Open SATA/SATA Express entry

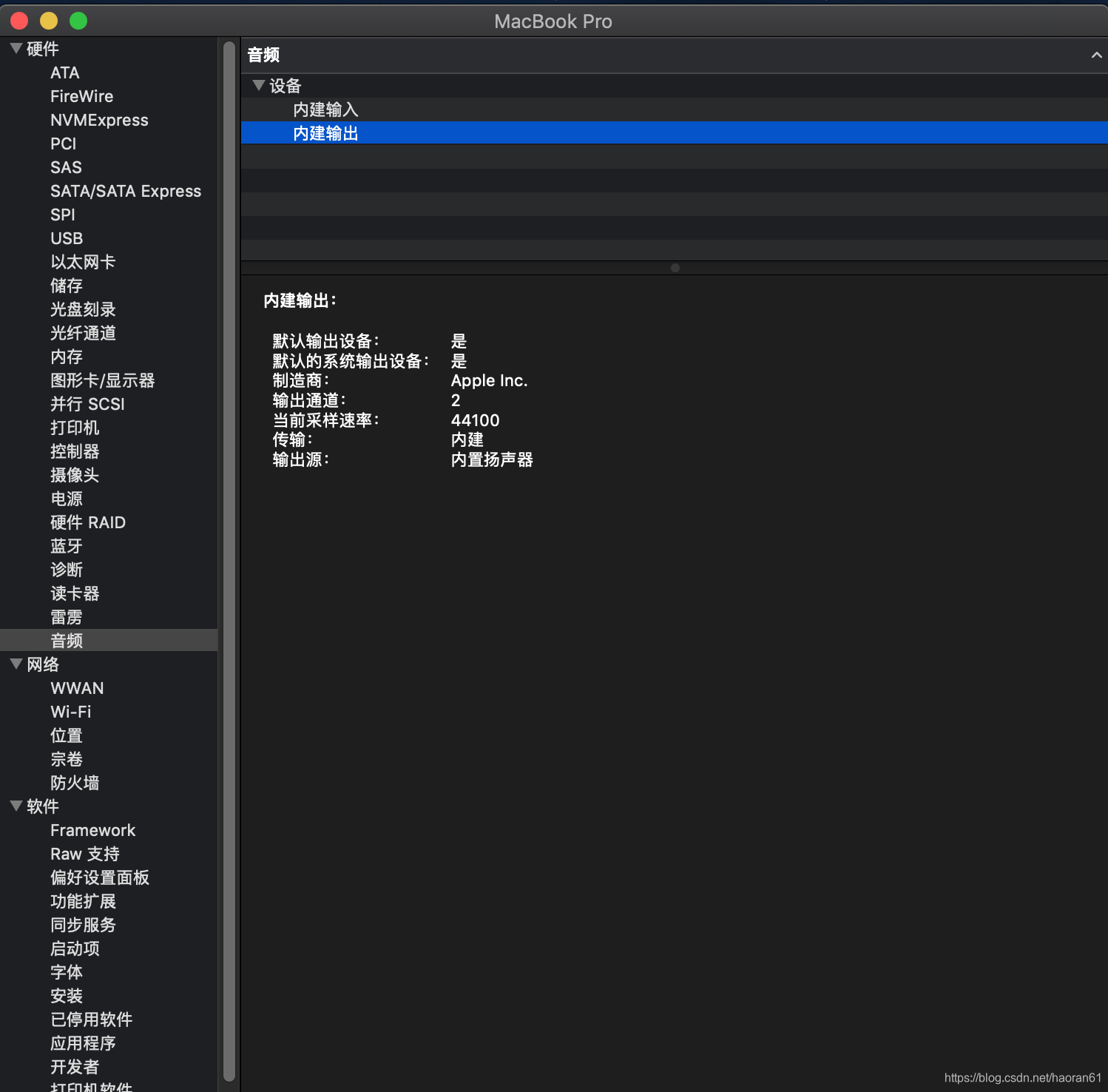point(126,191)
